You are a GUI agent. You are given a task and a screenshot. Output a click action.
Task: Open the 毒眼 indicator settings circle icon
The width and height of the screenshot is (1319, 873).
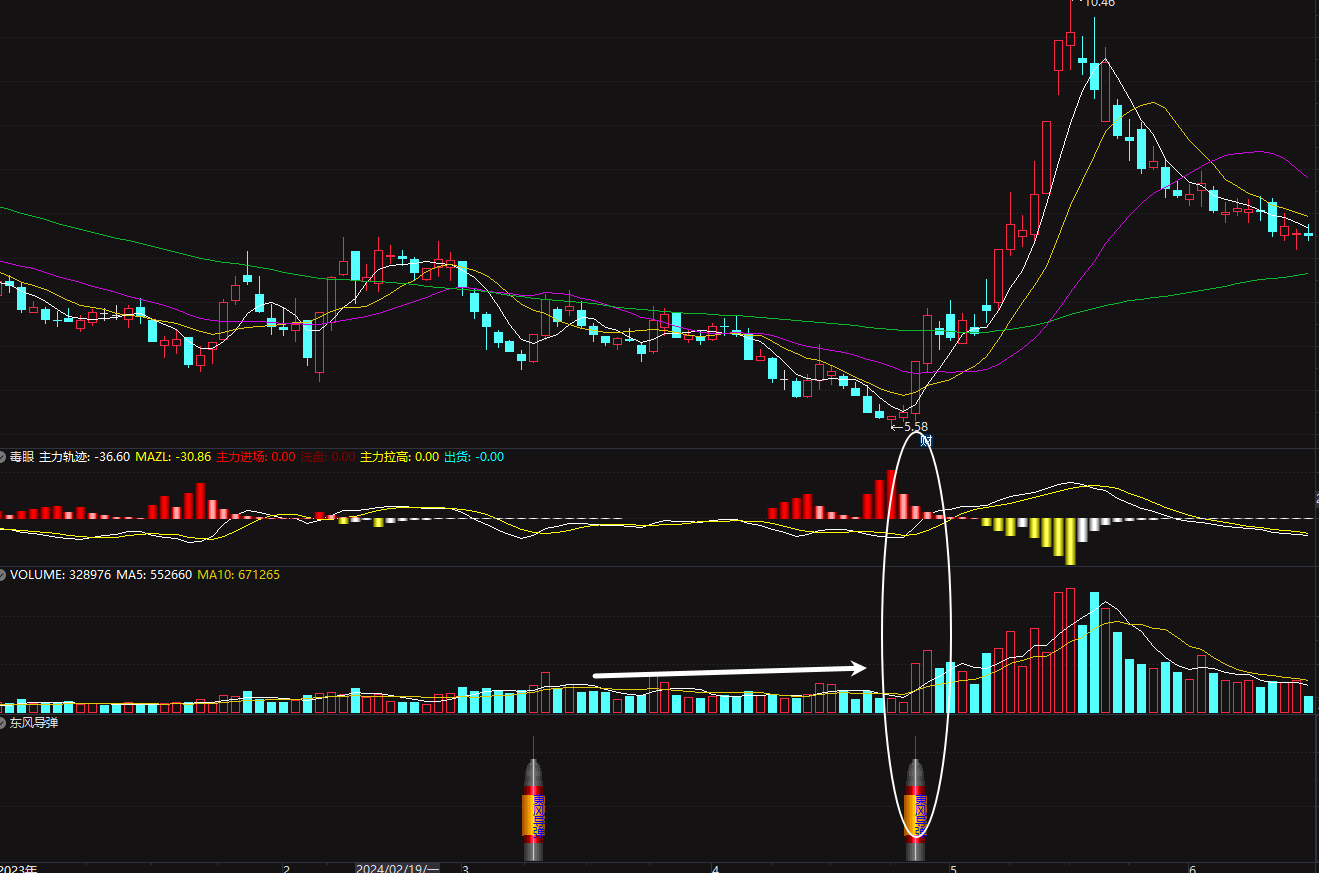tap(3, 457)
